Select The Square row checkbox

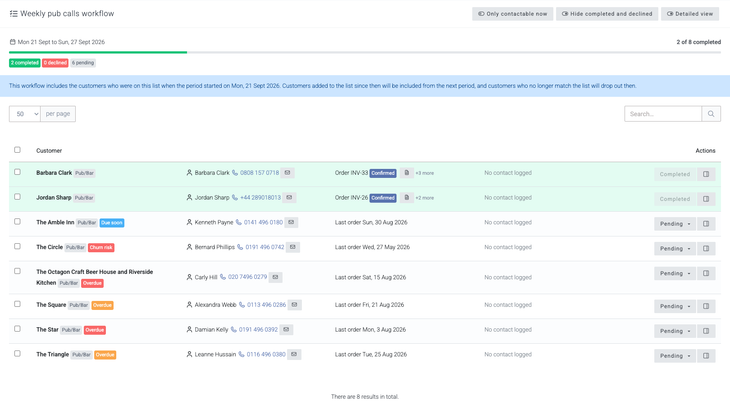[17, 304]
